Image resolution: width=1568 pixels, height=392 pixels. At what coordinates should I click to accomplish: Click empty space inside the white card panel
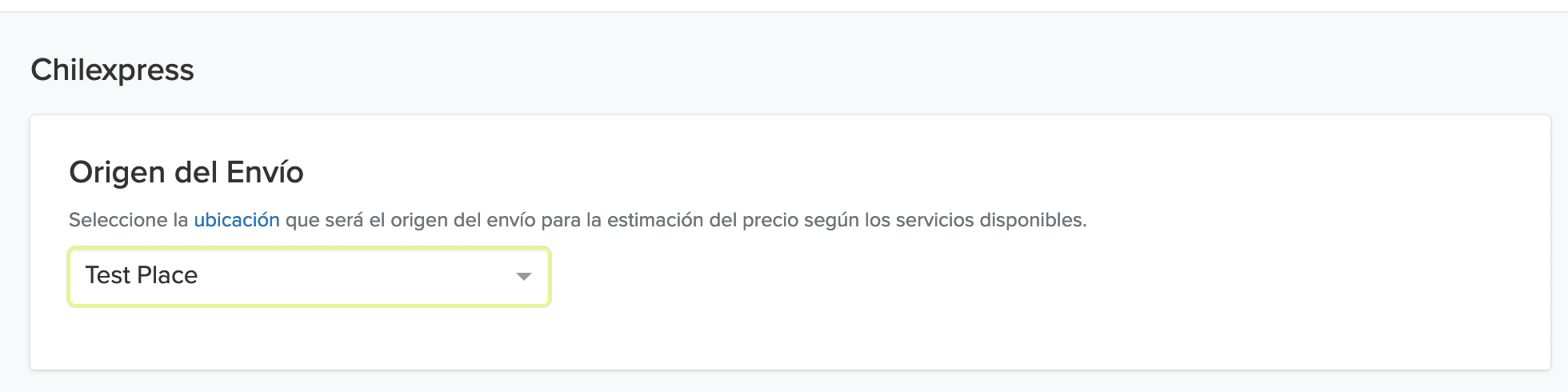point(1040,312)
